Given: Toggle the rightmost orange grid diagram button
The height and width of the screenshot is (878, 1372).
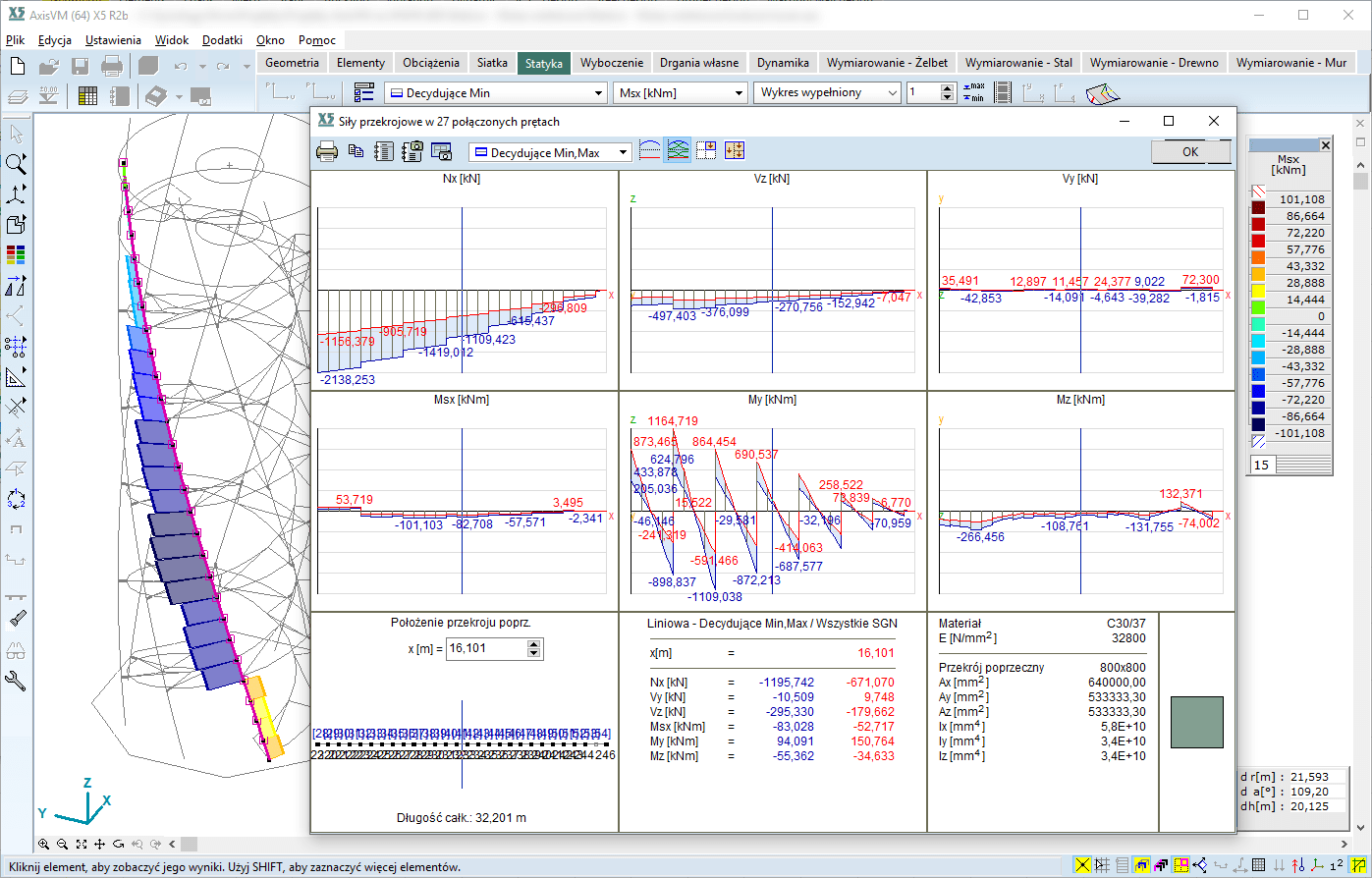Looking at the screenshot, I should tap(735, 151).
